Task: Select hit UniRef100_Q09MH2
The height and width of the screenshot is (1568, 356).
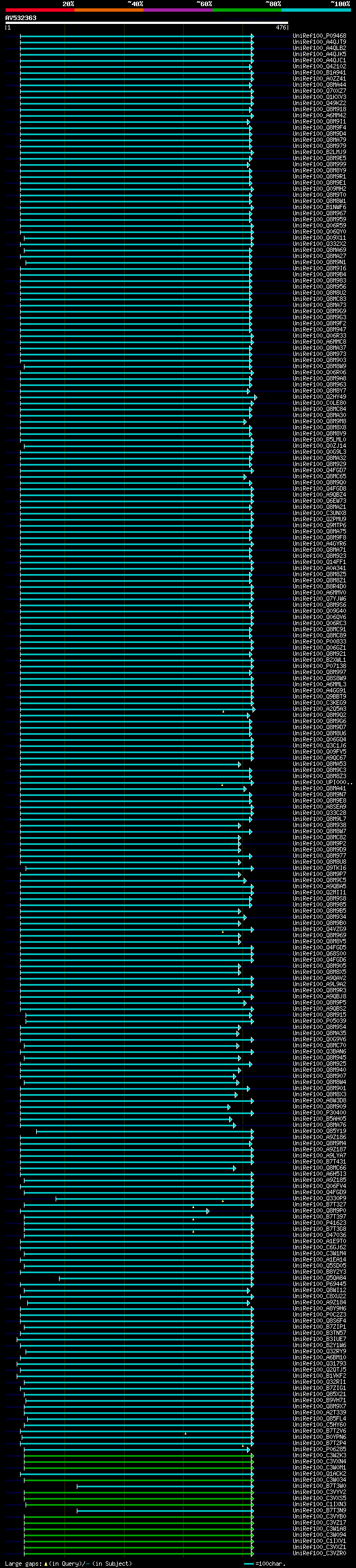Action: pos(319,189)
